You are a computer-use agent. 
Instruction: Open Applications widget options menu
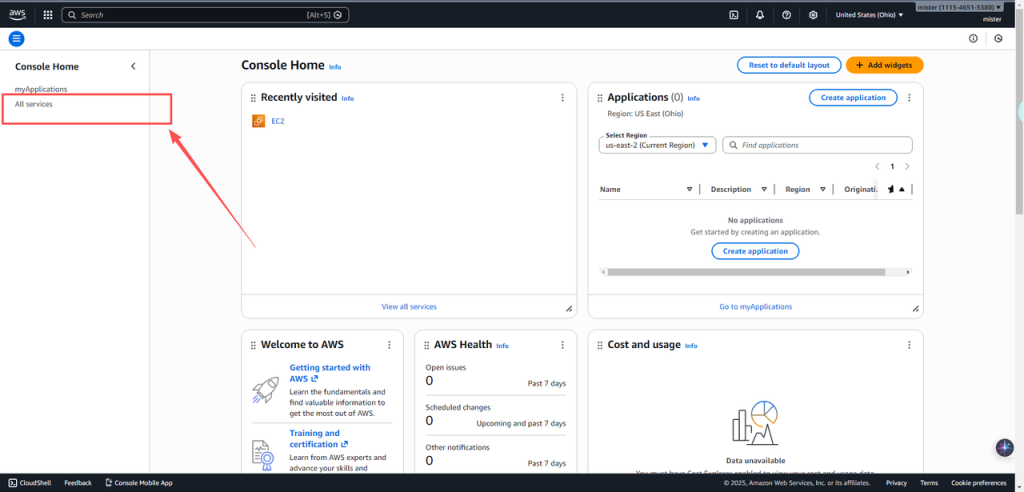[909, 97]
